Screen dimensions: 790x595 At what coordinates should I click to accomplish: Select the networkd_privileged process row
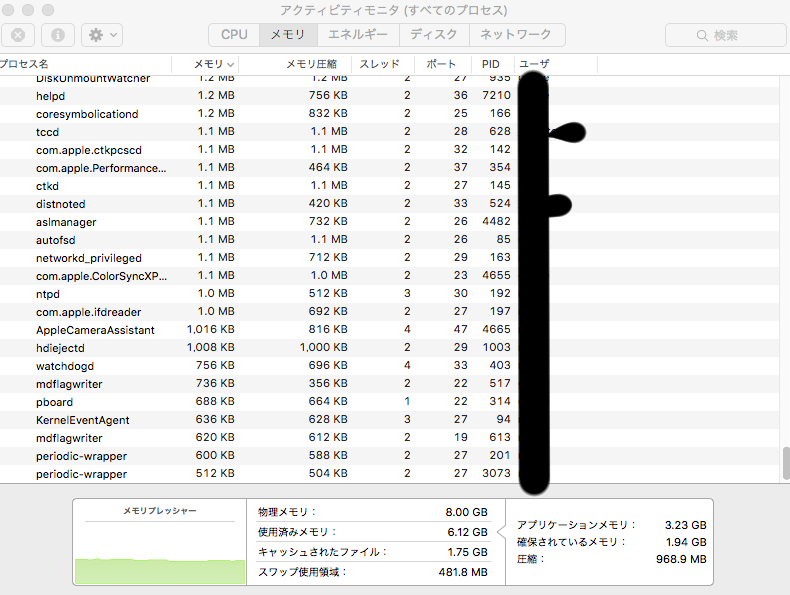click(x=390, y=258)
